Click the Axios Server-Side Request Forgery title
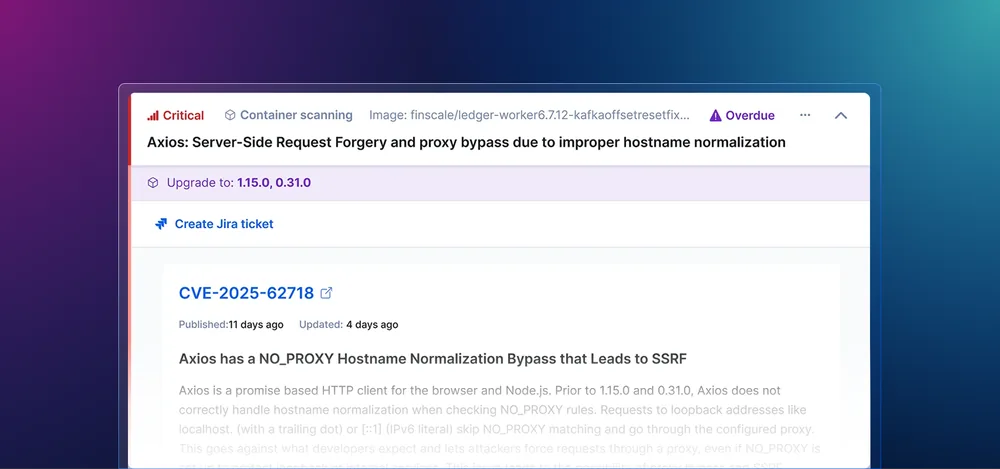Viewport: 1000px width, 469px height. [x=466, y=142]
